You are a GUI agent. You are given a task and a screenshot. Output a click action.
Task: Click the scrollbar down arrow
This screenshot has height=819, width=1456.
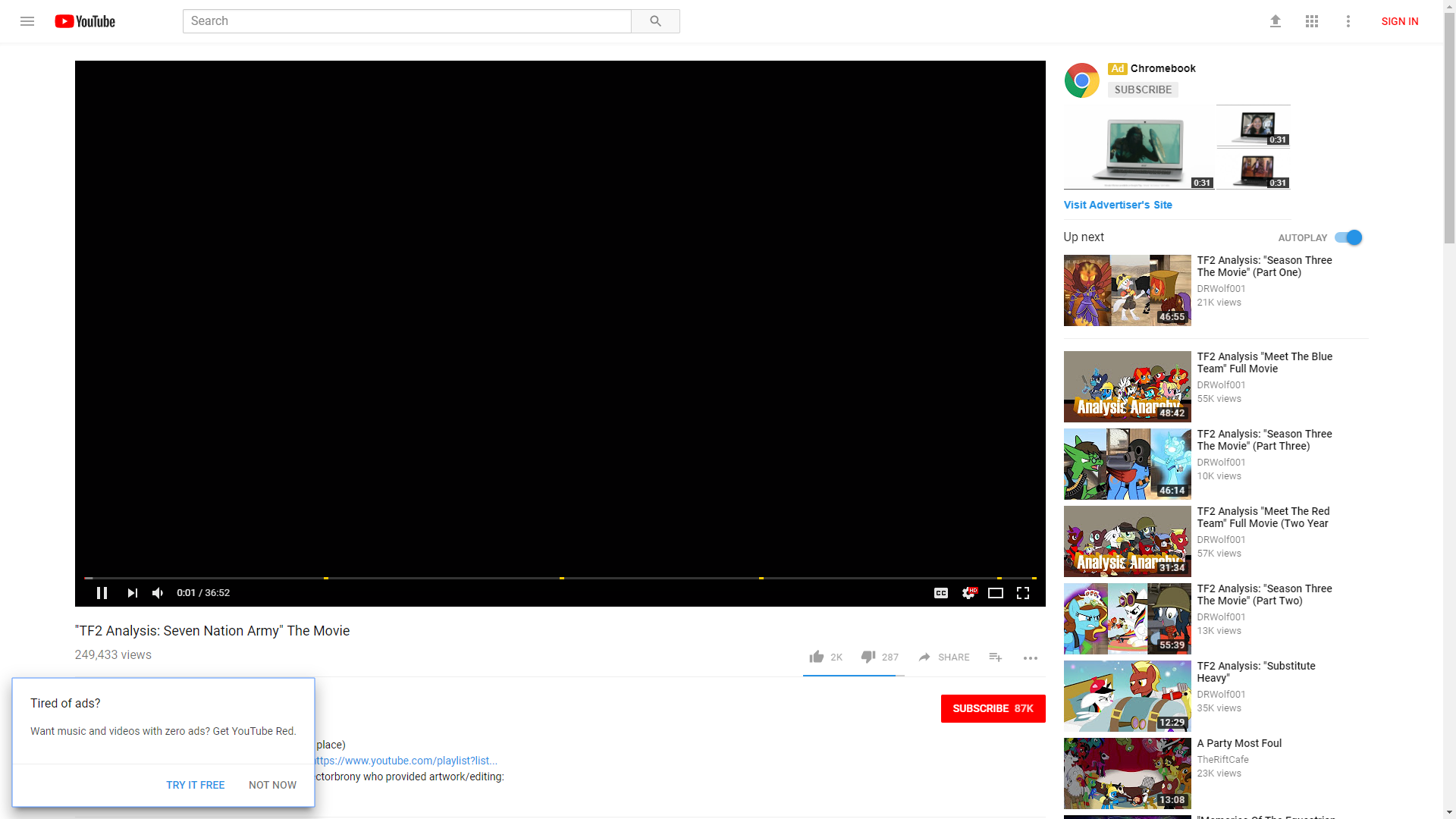click(x=1449, y=812)
